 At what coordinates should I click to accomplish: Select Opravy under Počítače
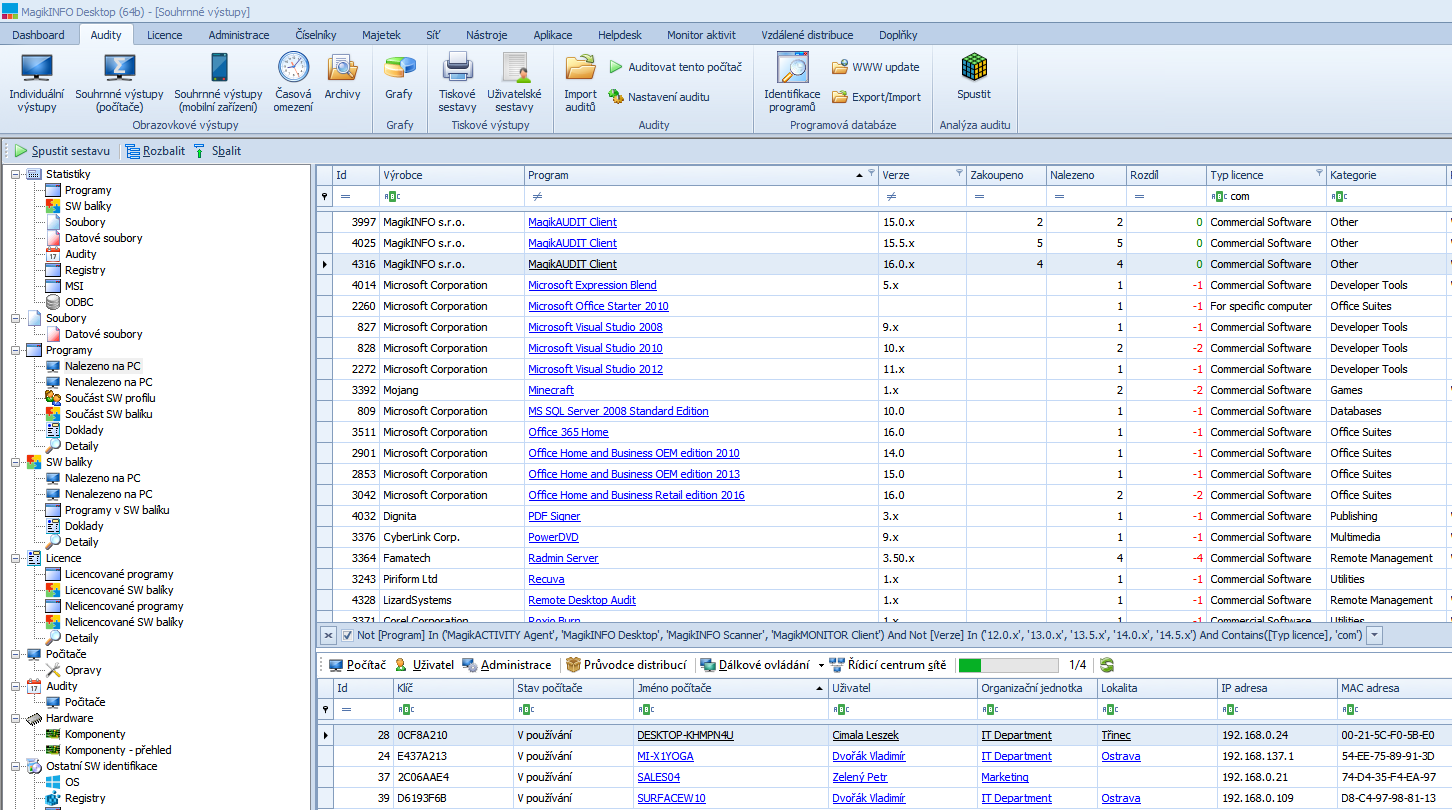point(83,670)
